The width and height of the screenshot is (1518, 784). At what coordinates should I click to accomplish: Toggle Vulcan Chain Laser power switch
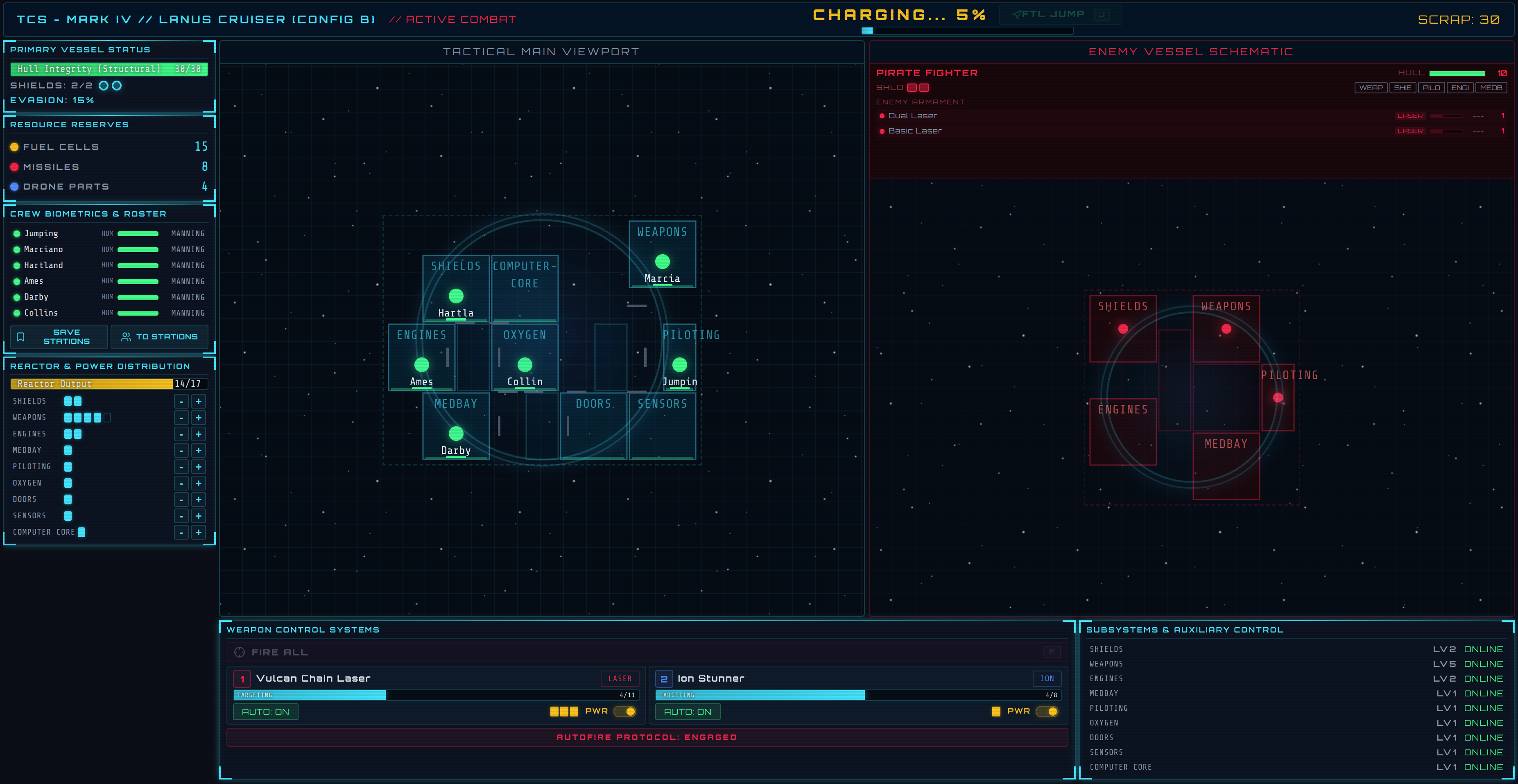(x=624, y=712)
